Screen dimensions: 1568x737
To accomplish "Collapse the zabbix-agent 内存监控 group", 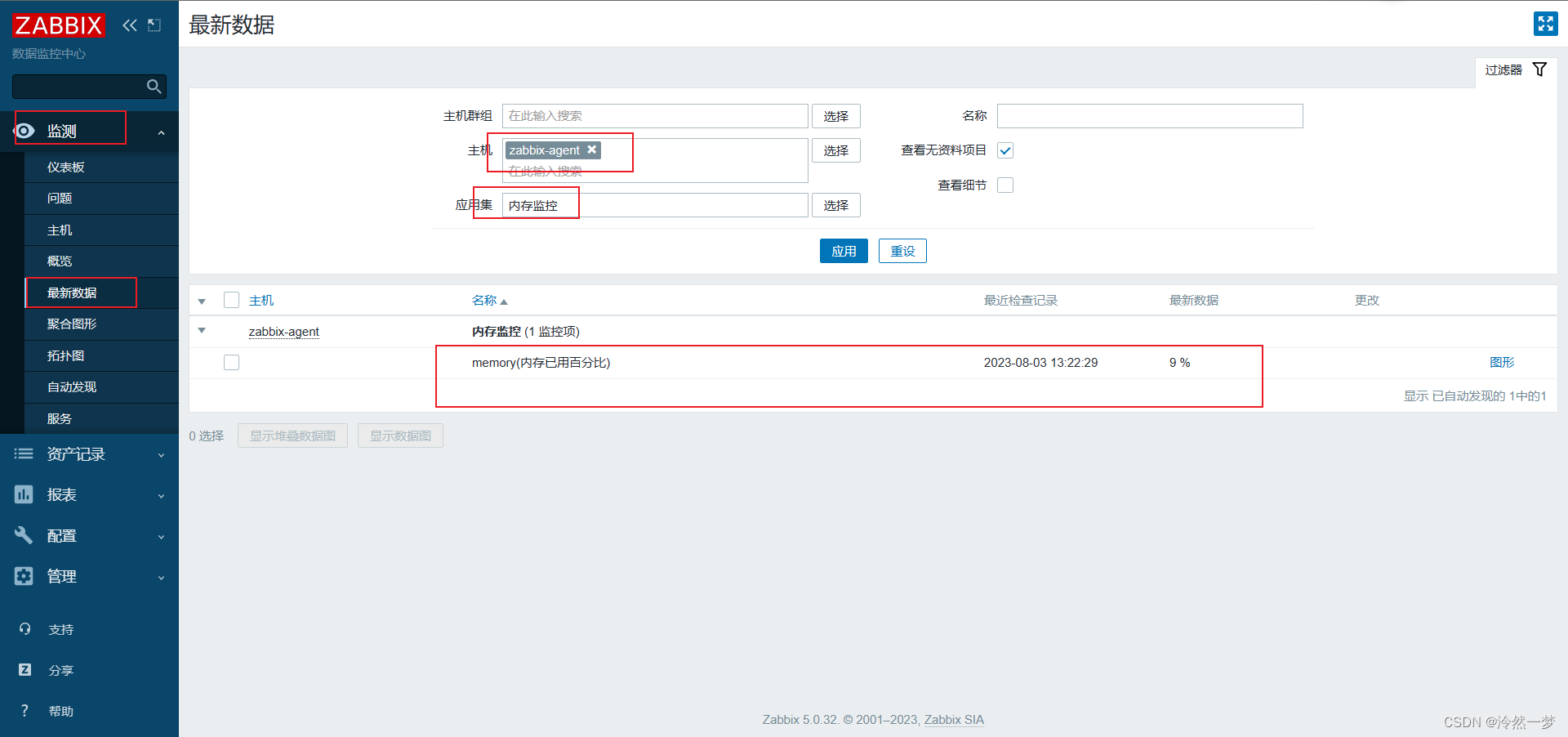I will tap(202, 331).
